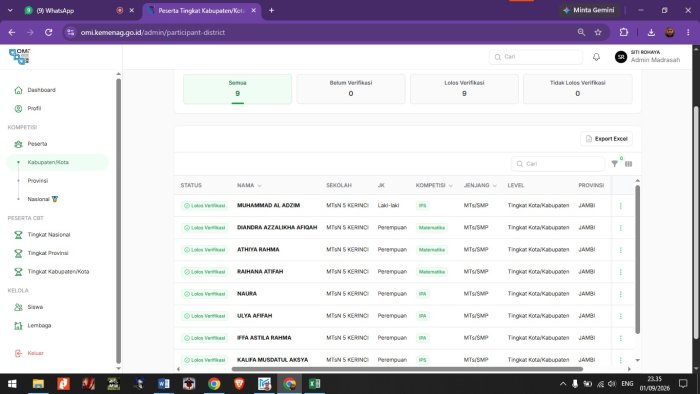Open the column visibility icon
This screenshot has width=700, height=394.
[x=629, y=164]
